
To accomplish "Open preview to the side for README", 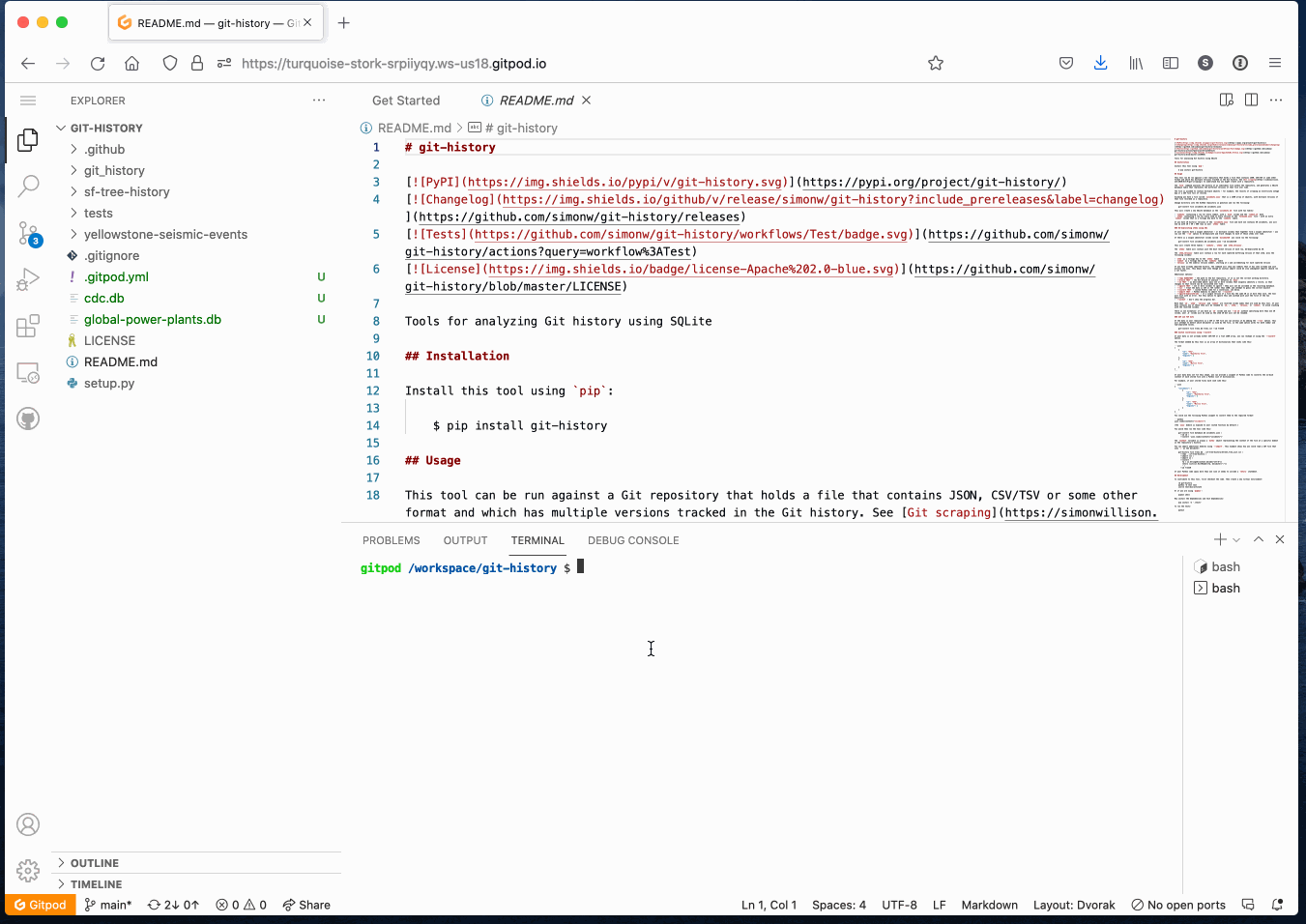I will click(1227, 101).
